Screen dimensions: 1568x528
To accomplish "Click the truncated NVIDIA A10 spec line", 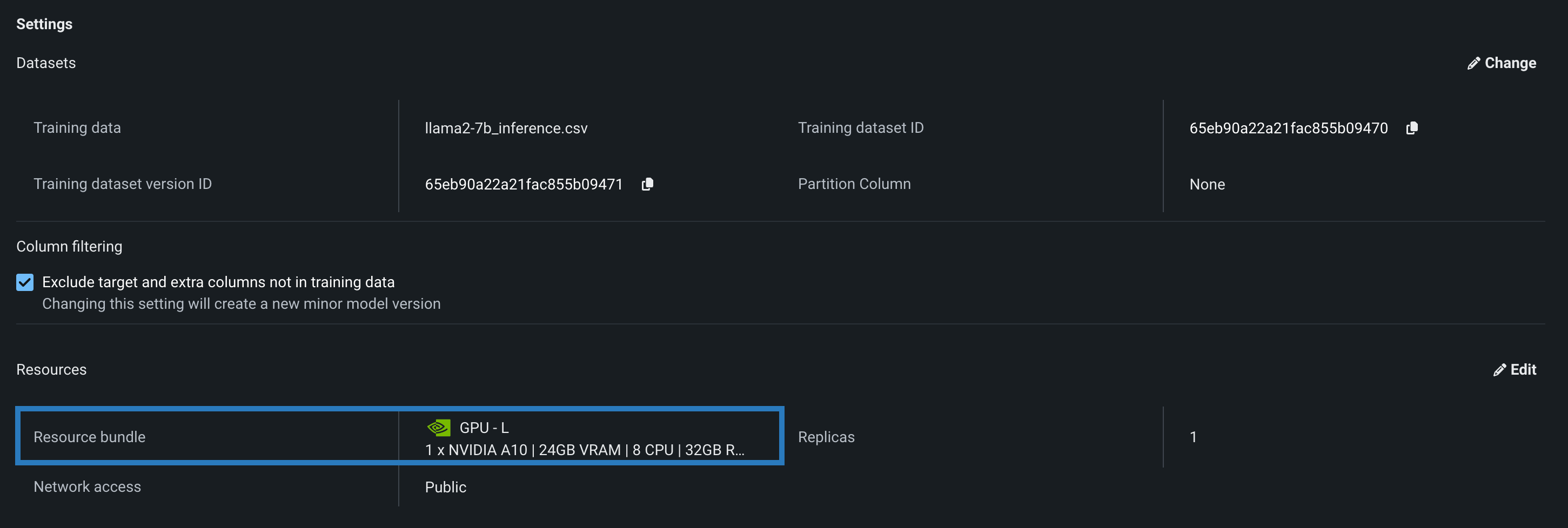I will (x=584, y=450).
